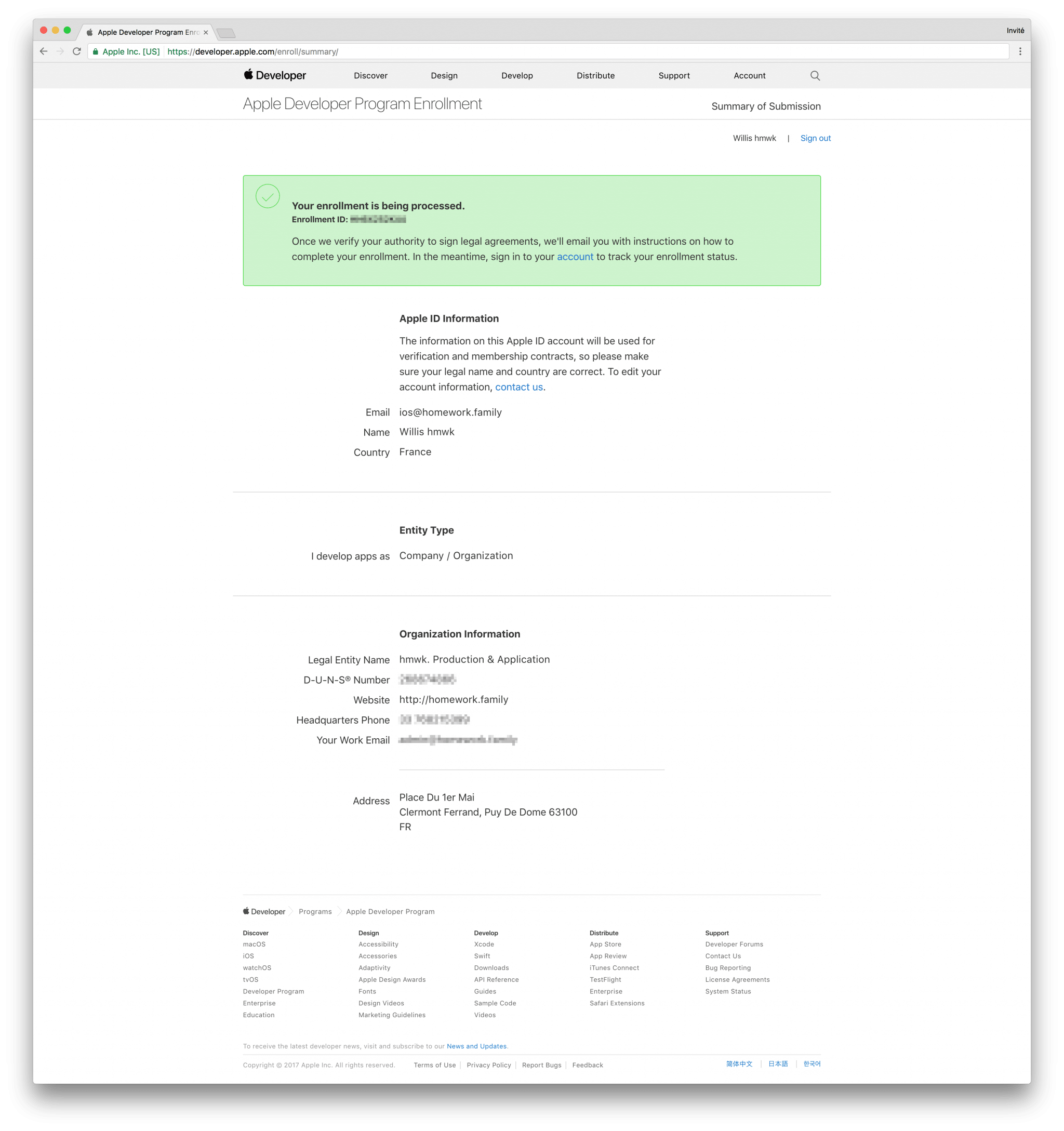This screenshot has height=1131, width=1064.
Task: Click footer Developer breadcrumb logo
Action: pyautogui.click(x=264, y=911)
